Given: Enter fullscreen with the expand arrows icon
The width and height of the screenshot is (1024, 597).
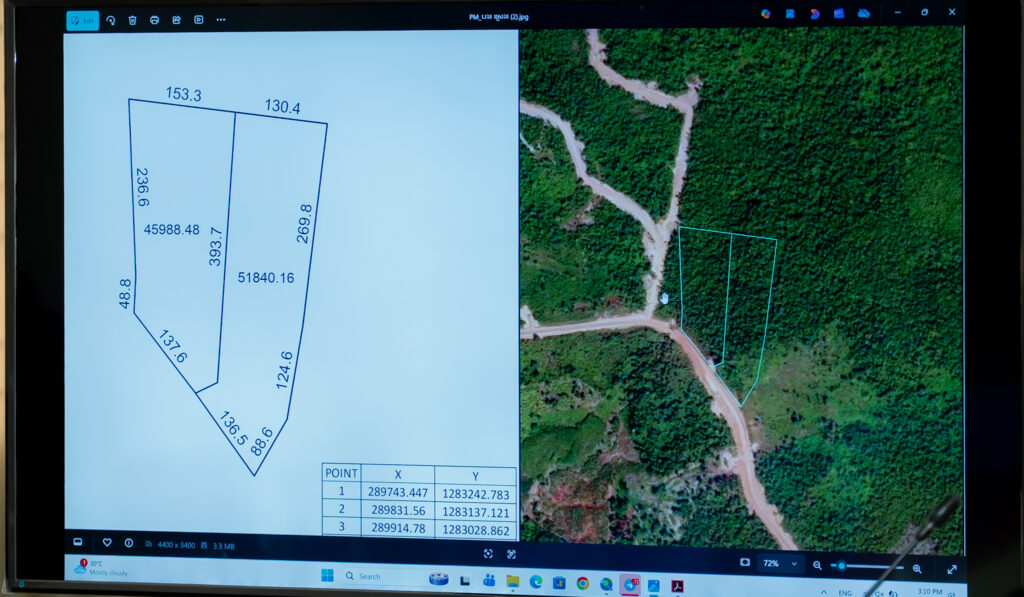Looking at the screenshot, I should 951,569.
